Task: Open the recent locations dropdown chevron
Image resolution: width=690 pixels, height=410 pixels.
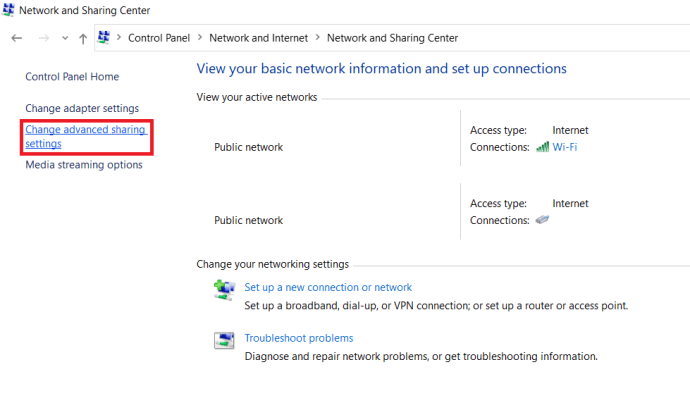Action: click(65, 38)
